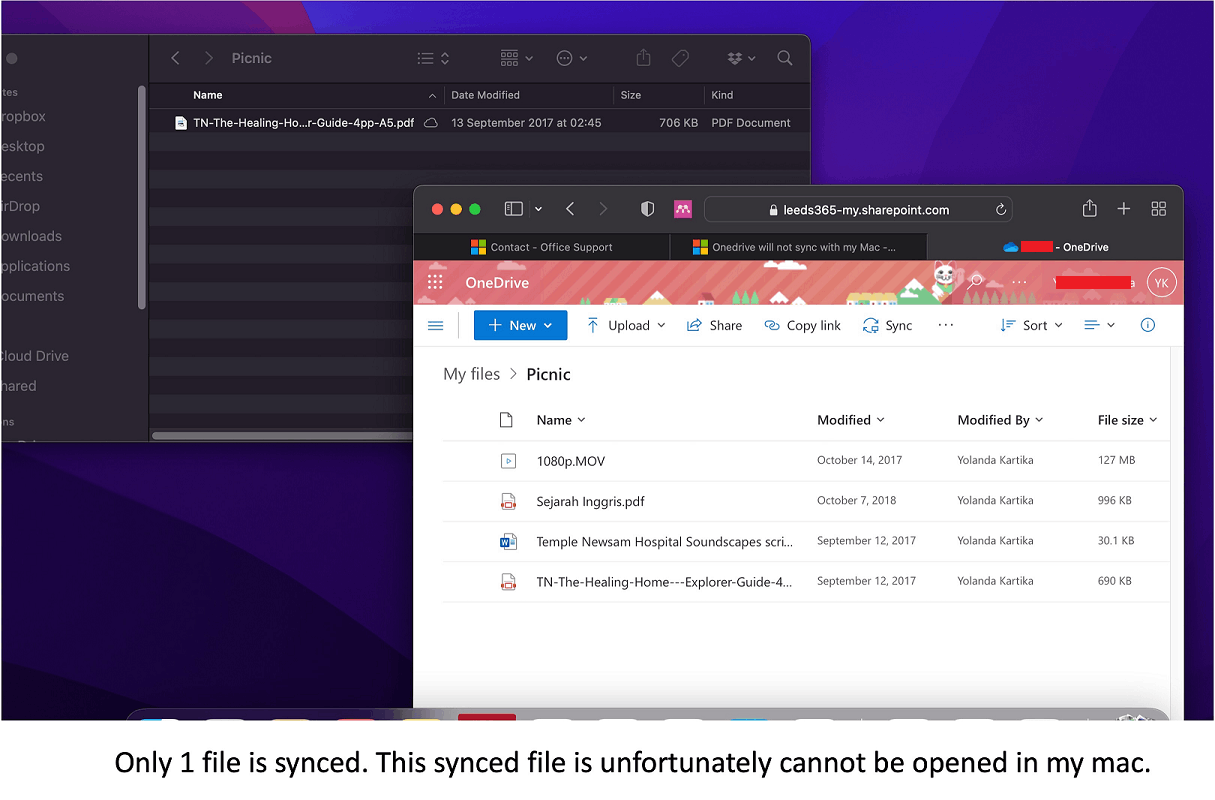
Task: Click Share in OneDrive toolbar
Action: 714,325
